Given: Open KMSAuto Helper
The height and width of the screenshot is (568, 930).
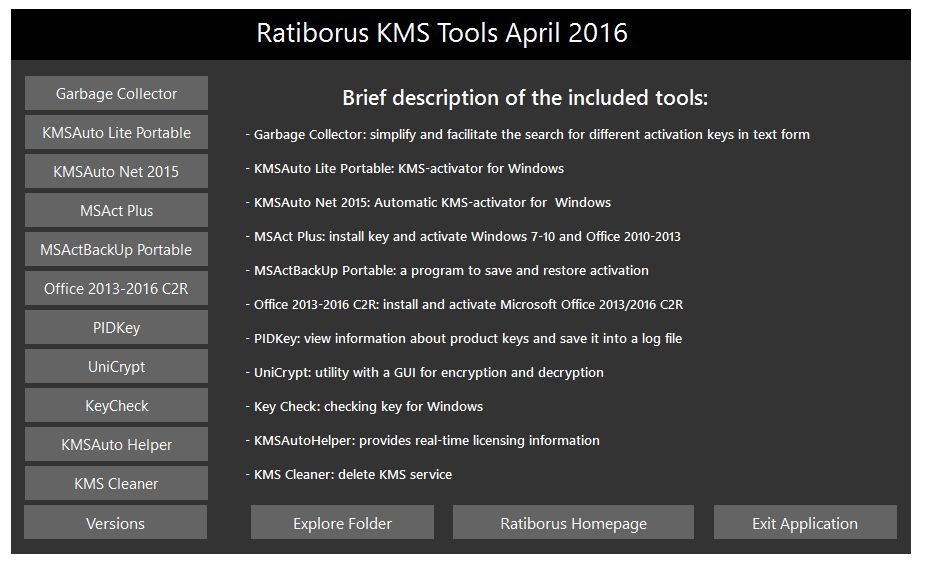Looking at the screenshot, I should [x=116, y=445].
